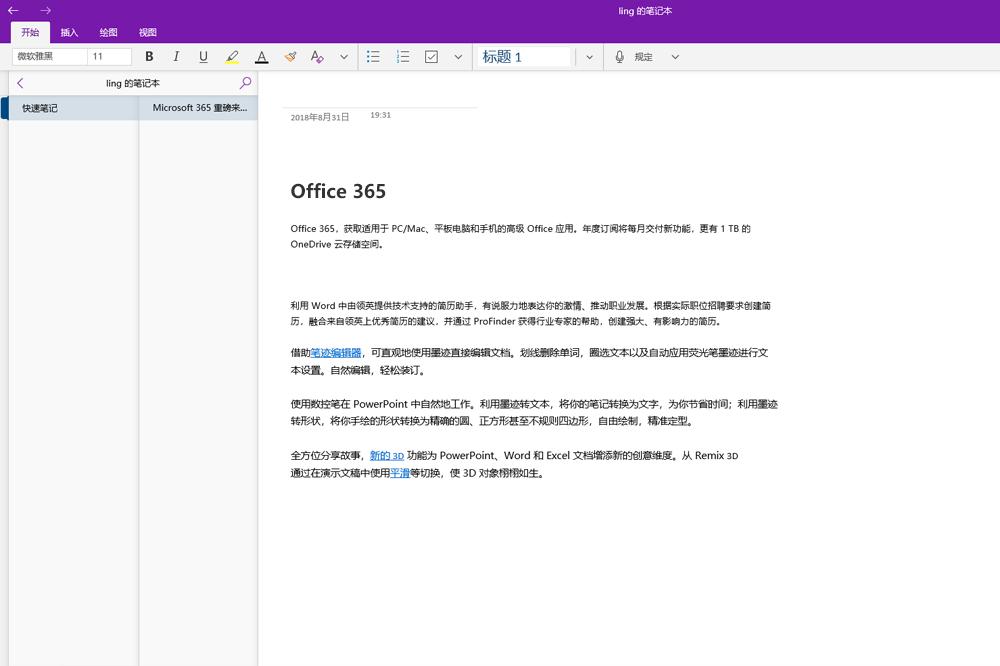Open the 平滑 link
The height and width of the screenshot is (666, 1000).
coord(400,473)
